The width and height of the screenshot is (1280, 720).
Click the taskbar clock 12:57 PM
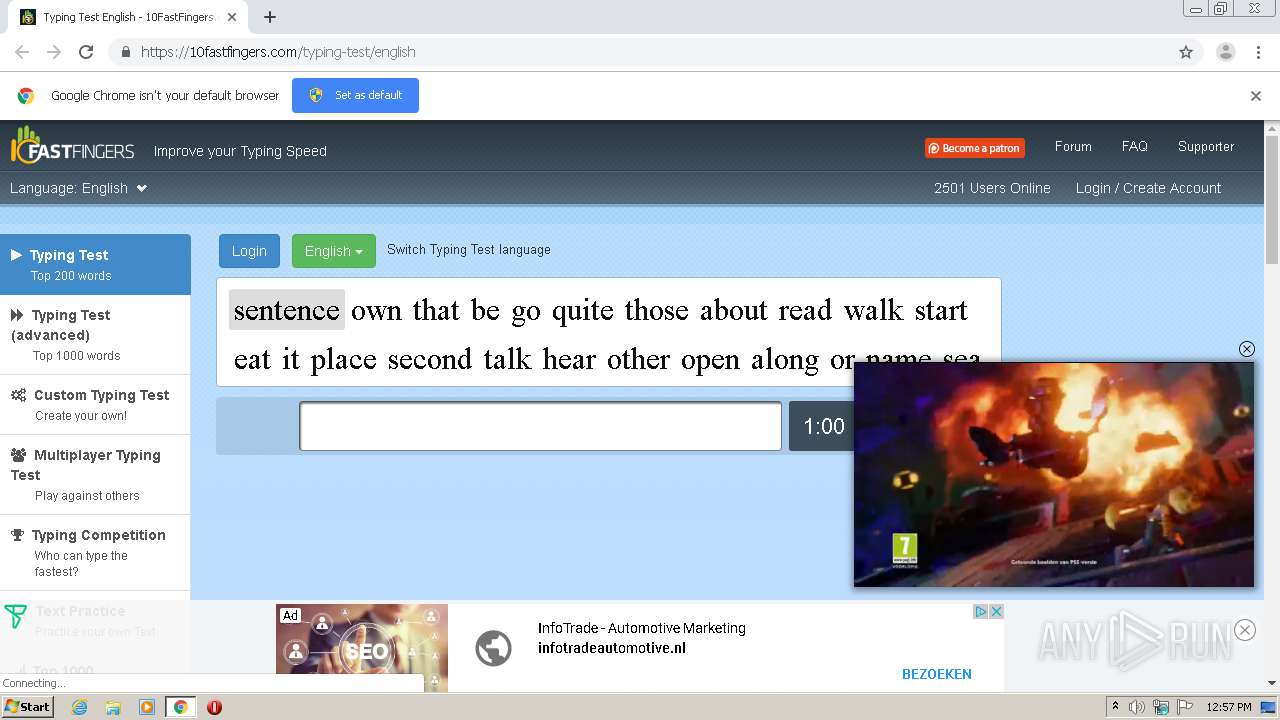[1229, 707]
